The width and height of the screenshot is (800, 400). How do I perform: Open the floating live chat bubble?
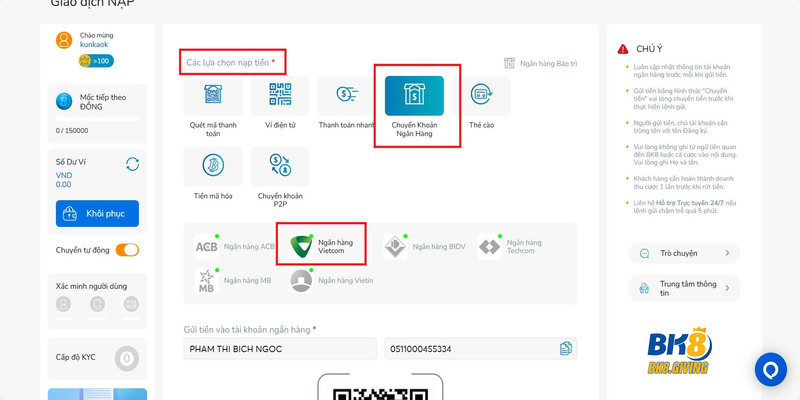[x=771, y=369]
